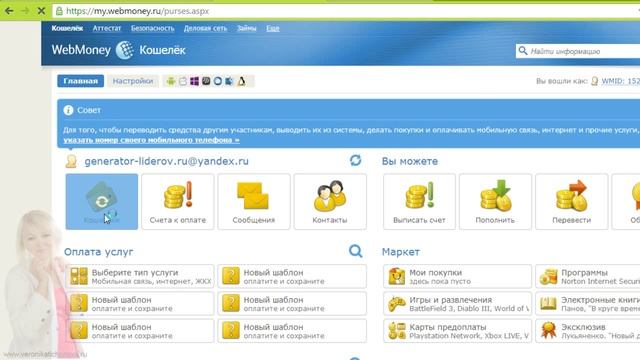Click the URL address bar
Screen dimensions: 640x360
pos(346,11)
